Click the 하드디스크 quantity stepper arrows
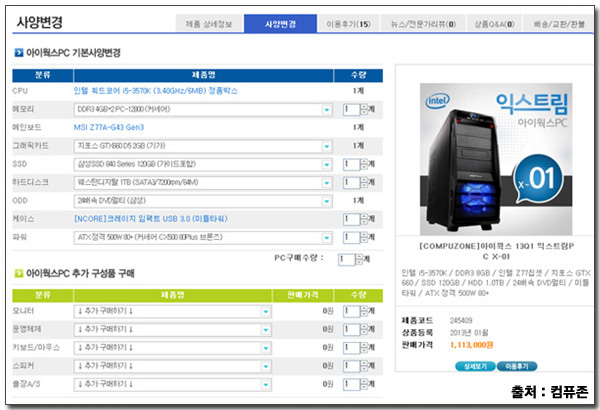This screenshot has height=410, width=600. 364,183
